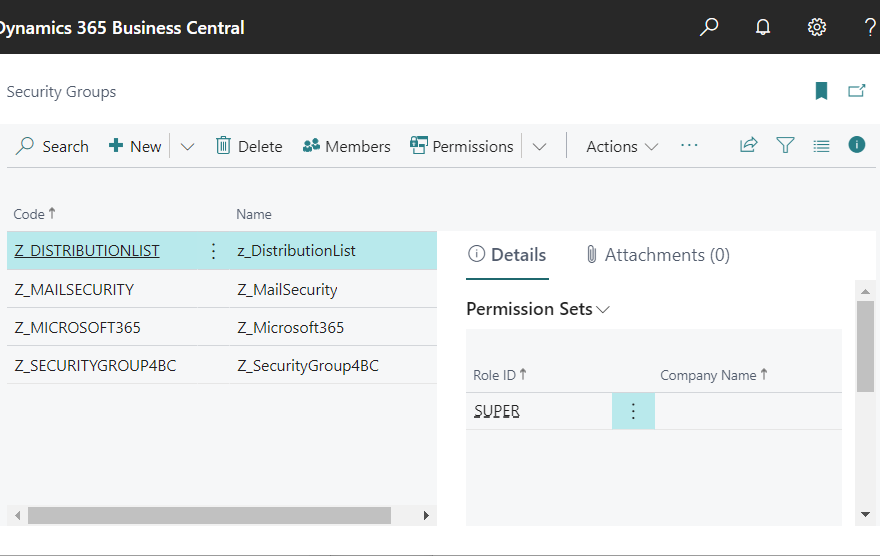Sort by Company Name column
The width and height of the screenshot is (880, 556).
click(713, 375)
